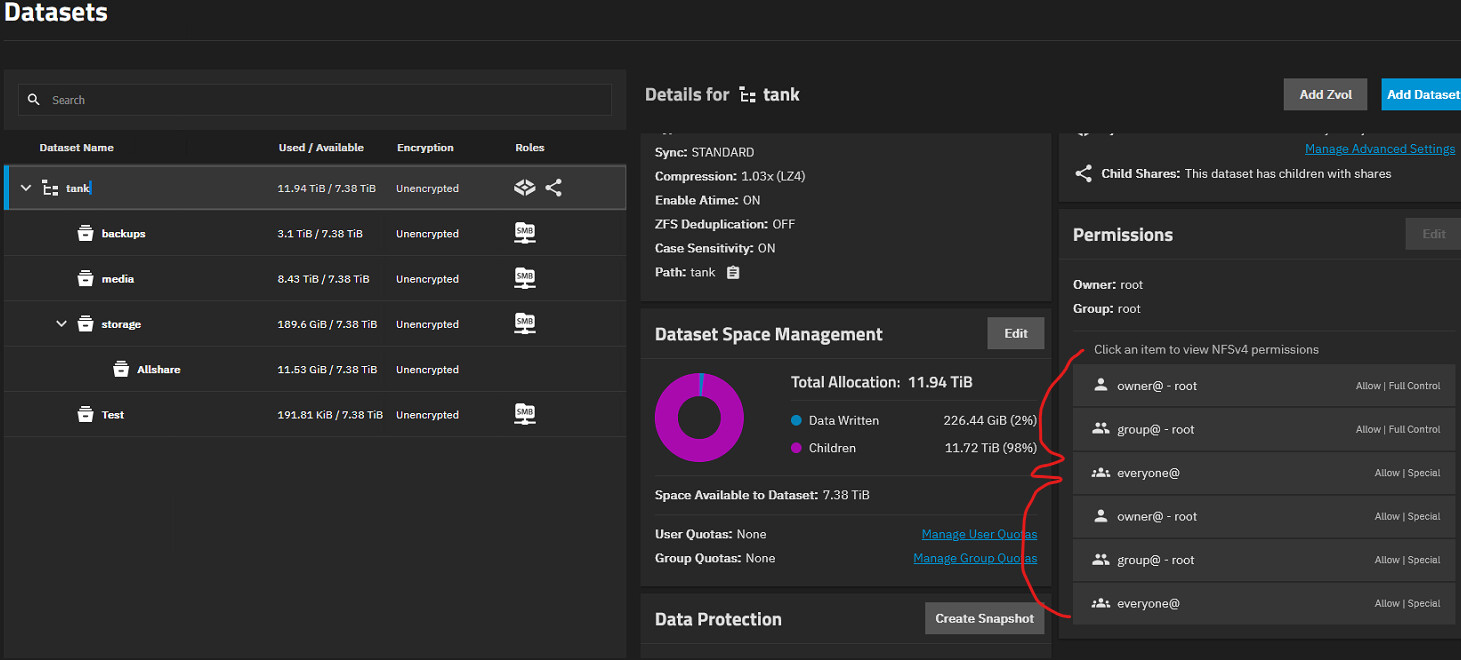Click the share icon in tank row
1461x660 pixels.
[554, 188]
